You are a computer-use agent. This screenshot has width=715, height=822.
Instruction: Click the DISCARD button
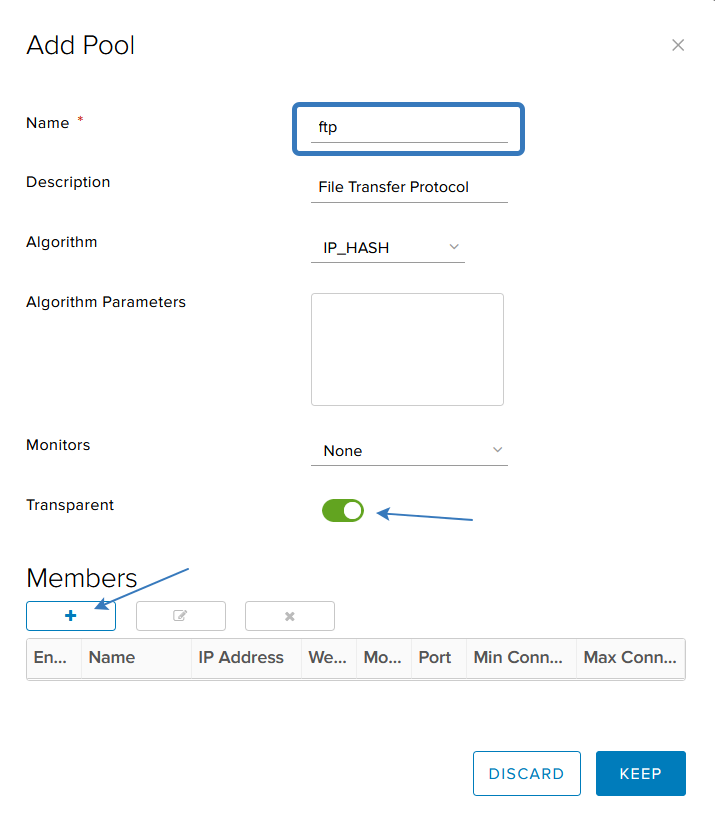(526, 773)
